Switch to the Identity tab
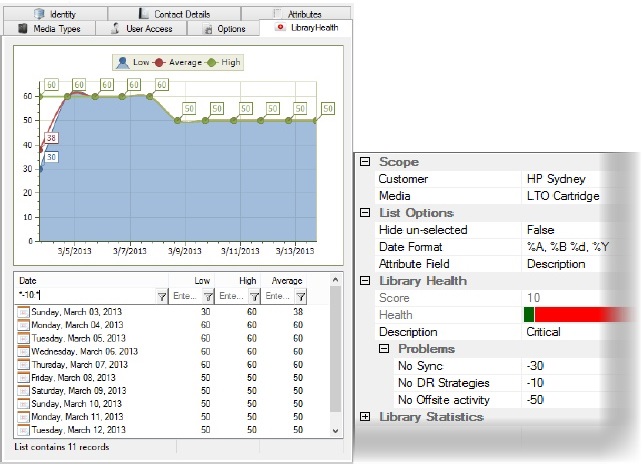 56,14
